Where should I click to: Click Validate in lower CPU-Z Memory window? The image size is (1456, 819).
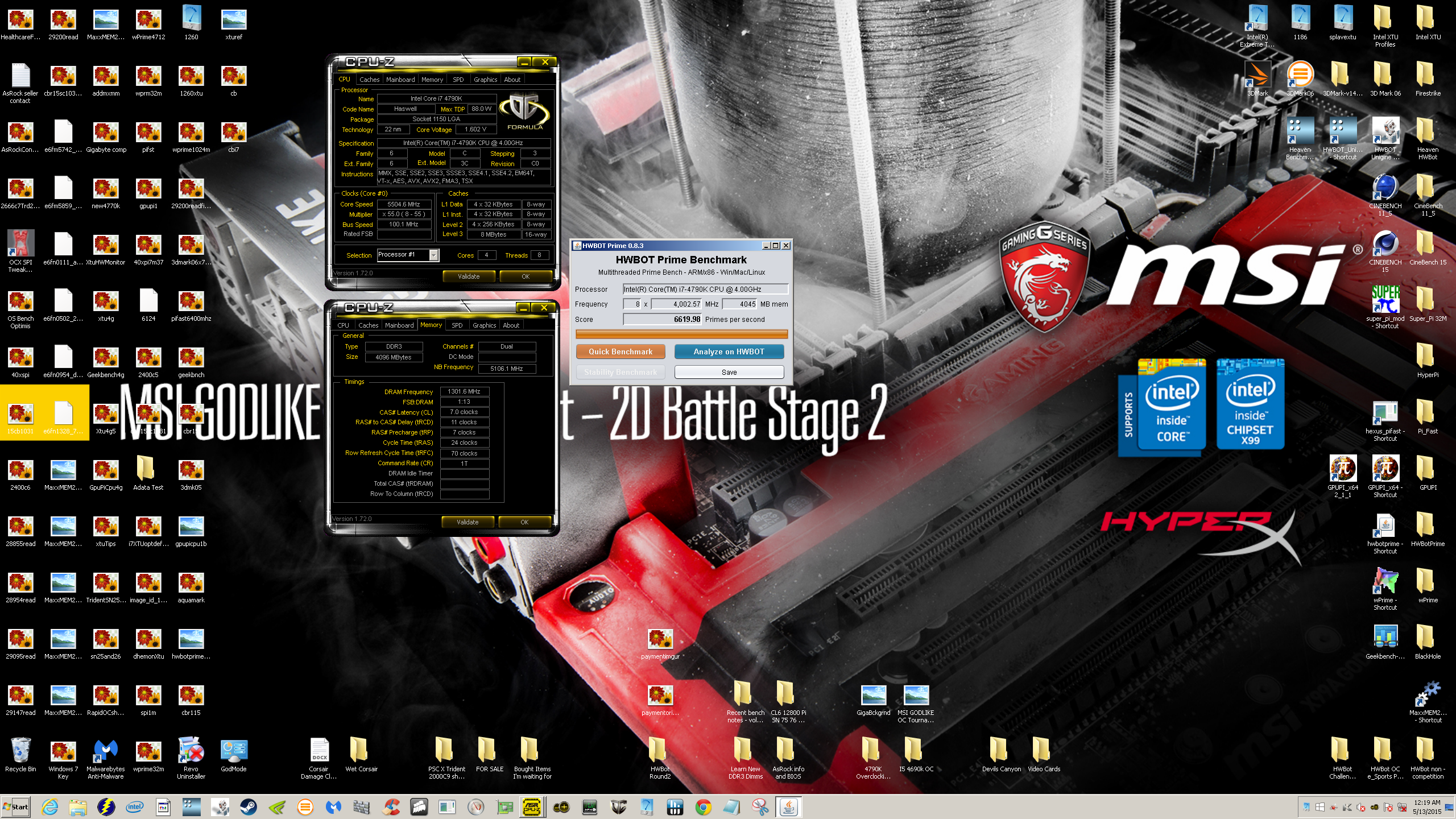[x=468, y=522]
